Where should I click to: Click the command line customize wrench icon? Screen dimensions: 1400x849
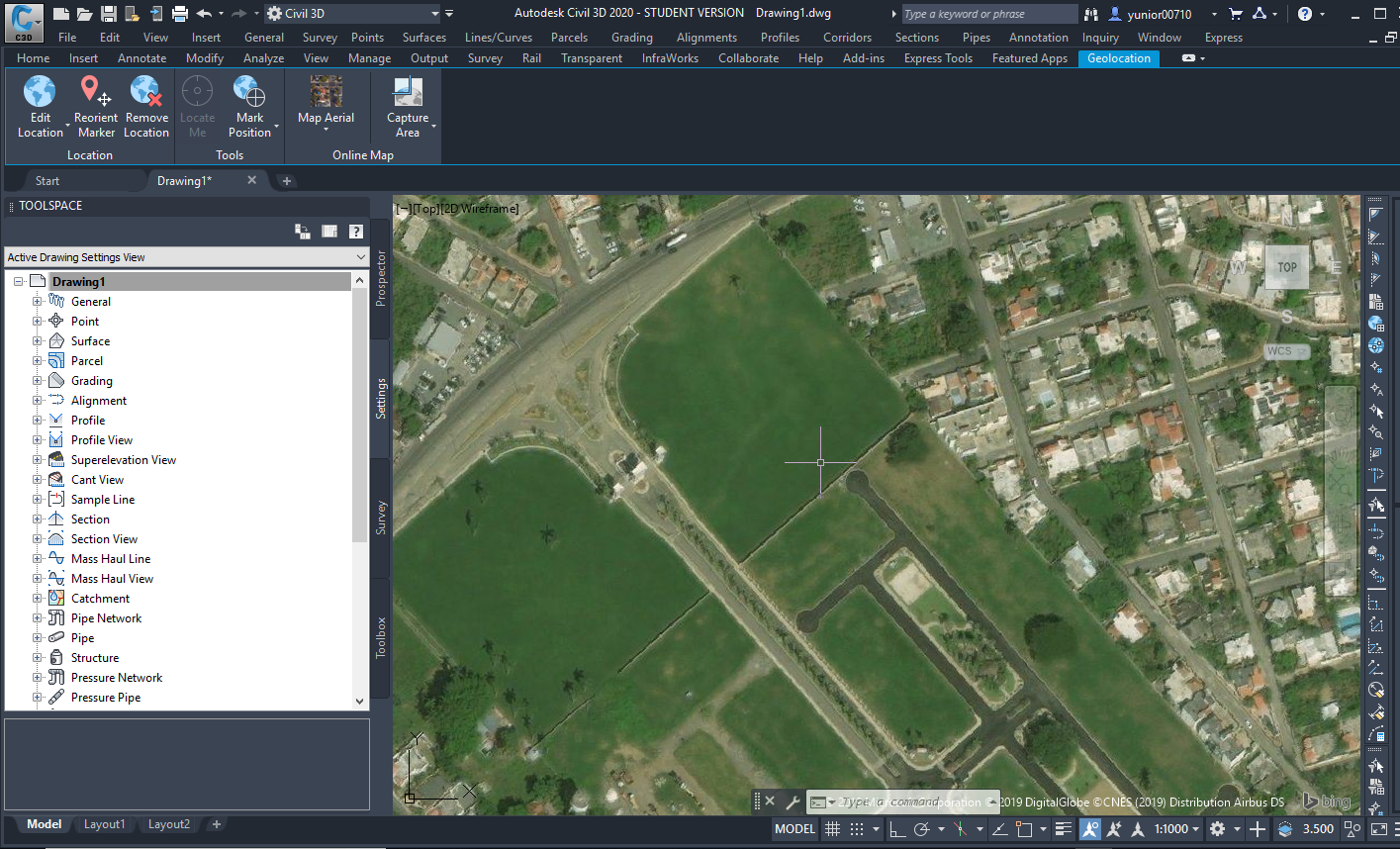pos(793,802)
